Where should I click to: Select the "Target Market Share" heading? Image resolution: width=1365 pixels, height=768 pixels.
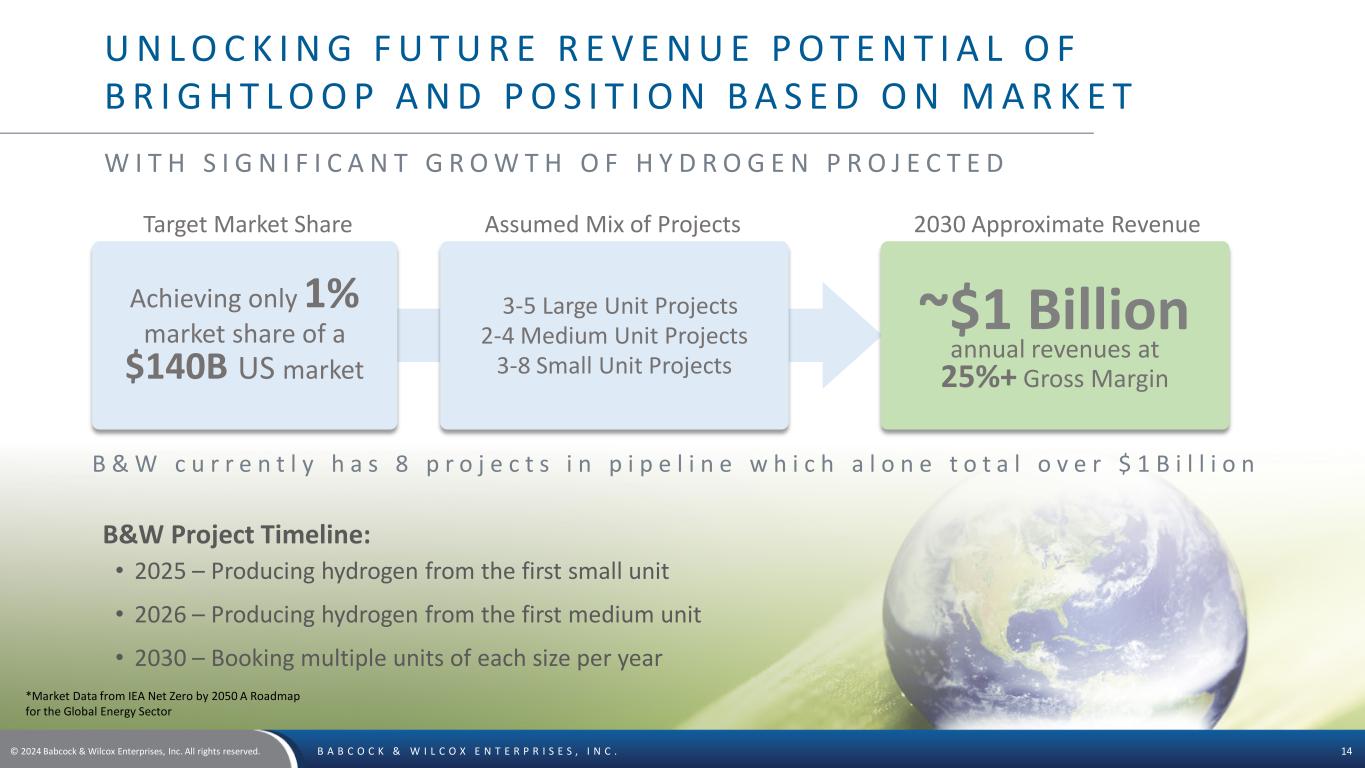coord(247,225)
